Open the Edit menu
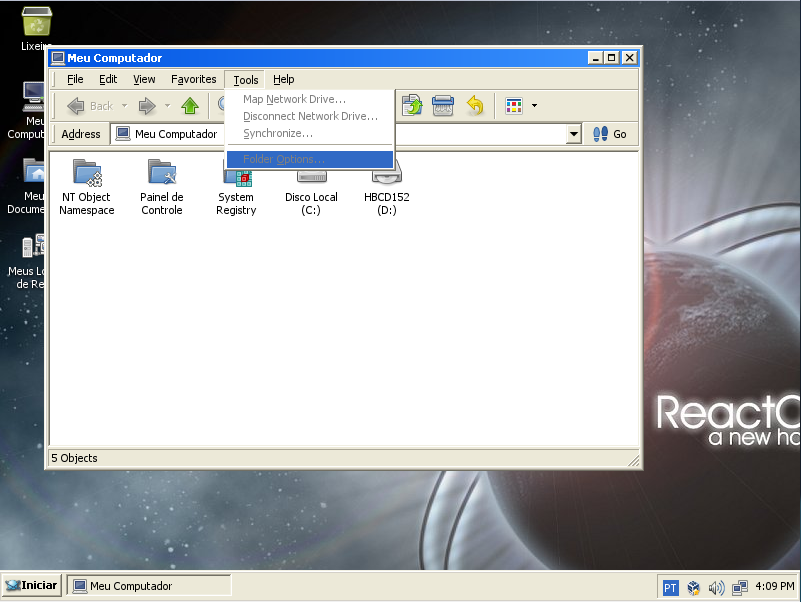Screen dimensions: 801x602 tap(108, 79)
